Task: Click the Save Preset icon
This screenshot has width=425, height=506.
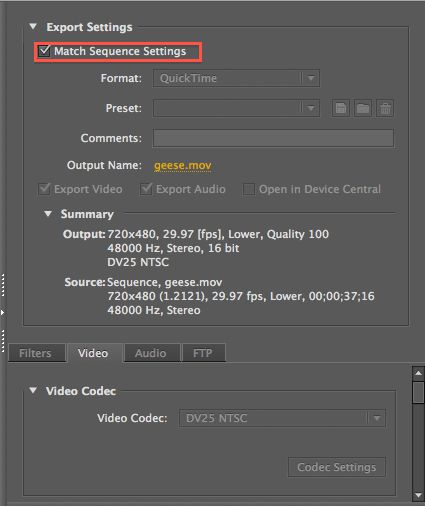Action: coord(340,108)
